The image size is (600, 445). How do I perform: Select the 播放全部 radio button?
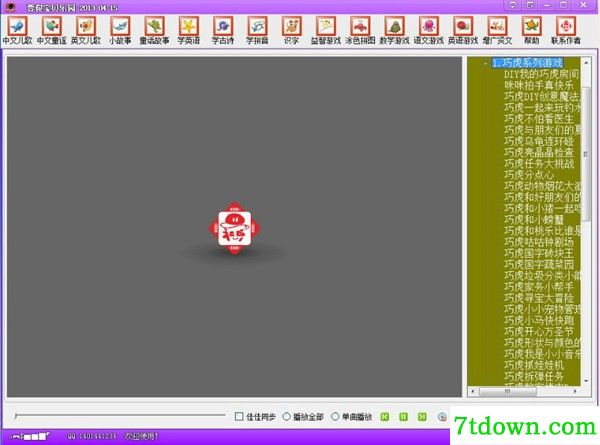coord(286,416)
